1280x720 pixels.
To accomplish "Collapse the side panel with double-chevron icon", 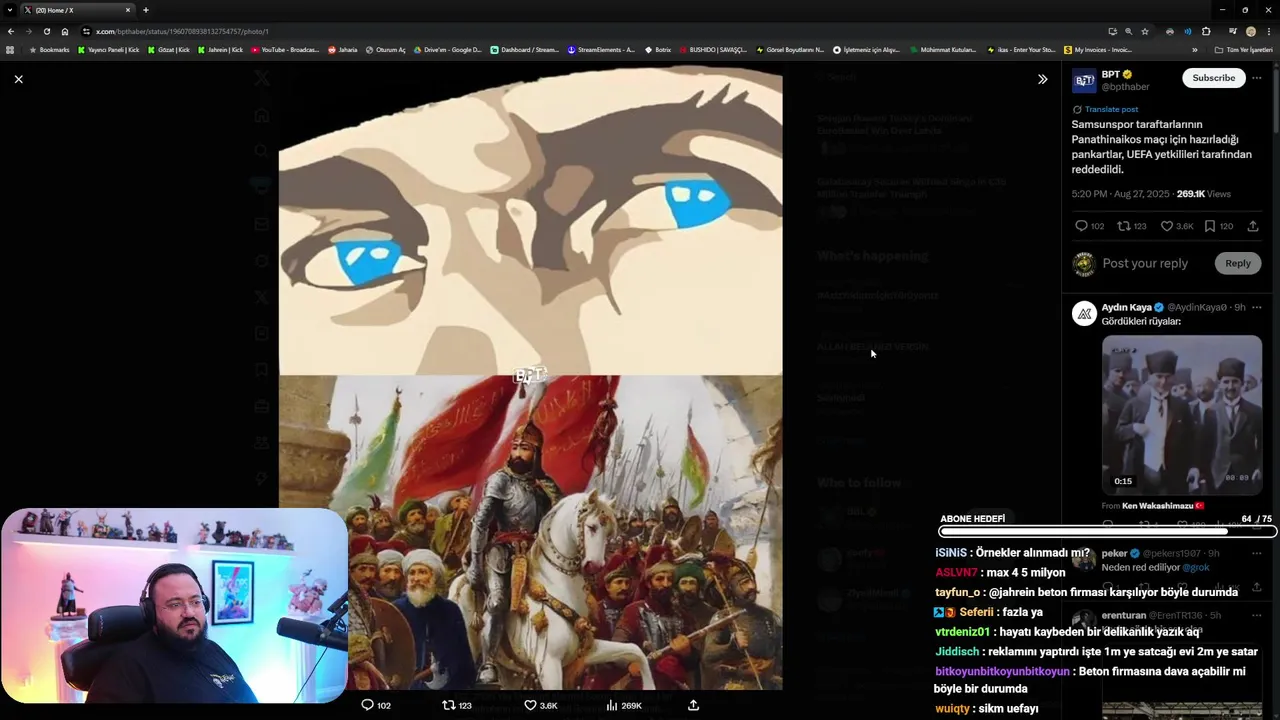I will (1042, 79).
